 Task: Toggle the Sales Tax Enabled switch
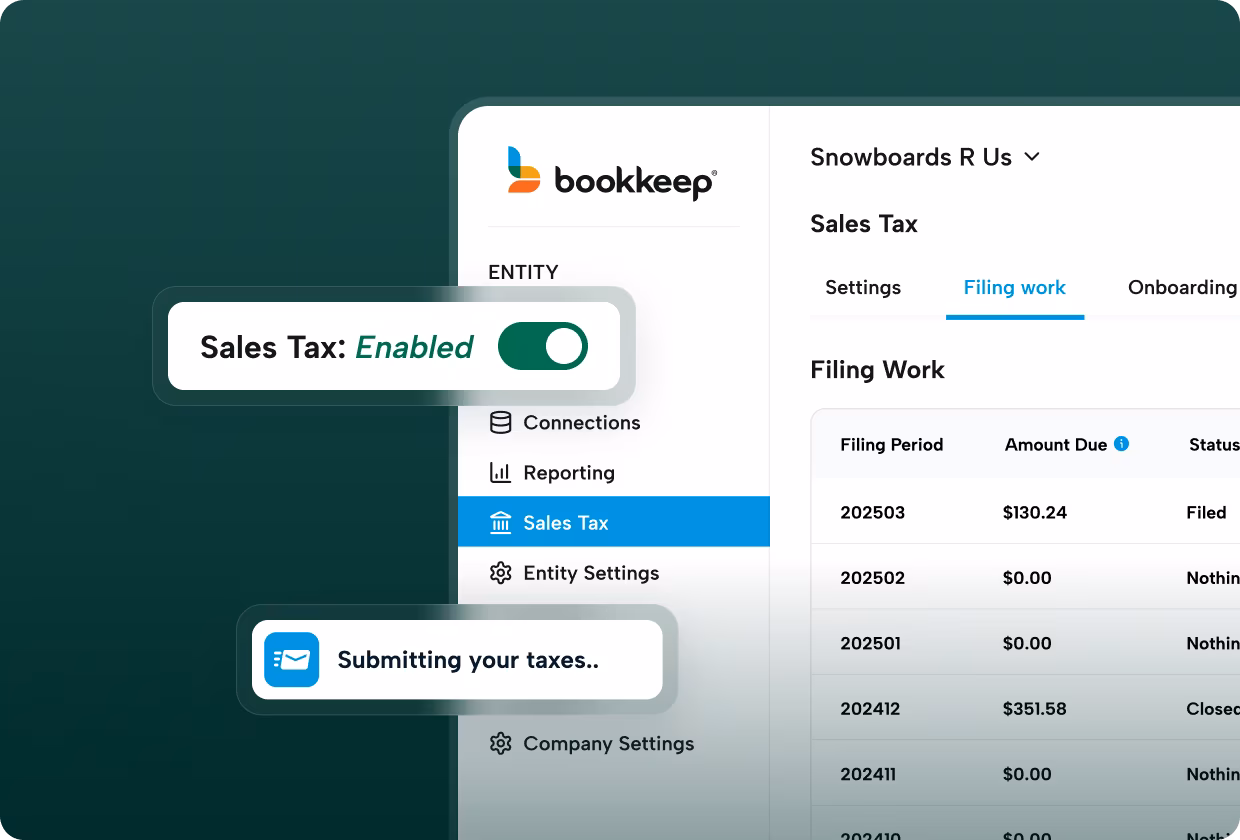tap(543, 346)
